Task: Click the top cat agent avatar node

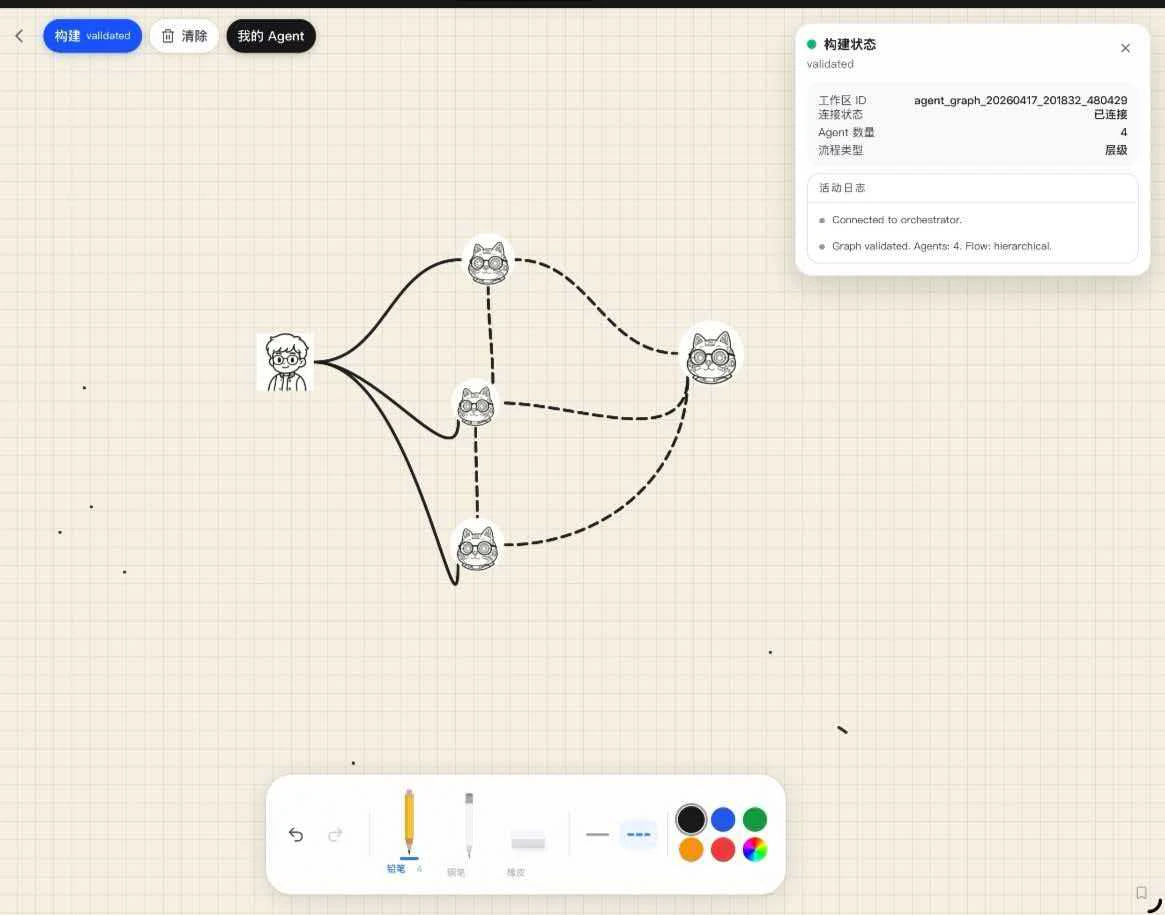Action: 487,262
